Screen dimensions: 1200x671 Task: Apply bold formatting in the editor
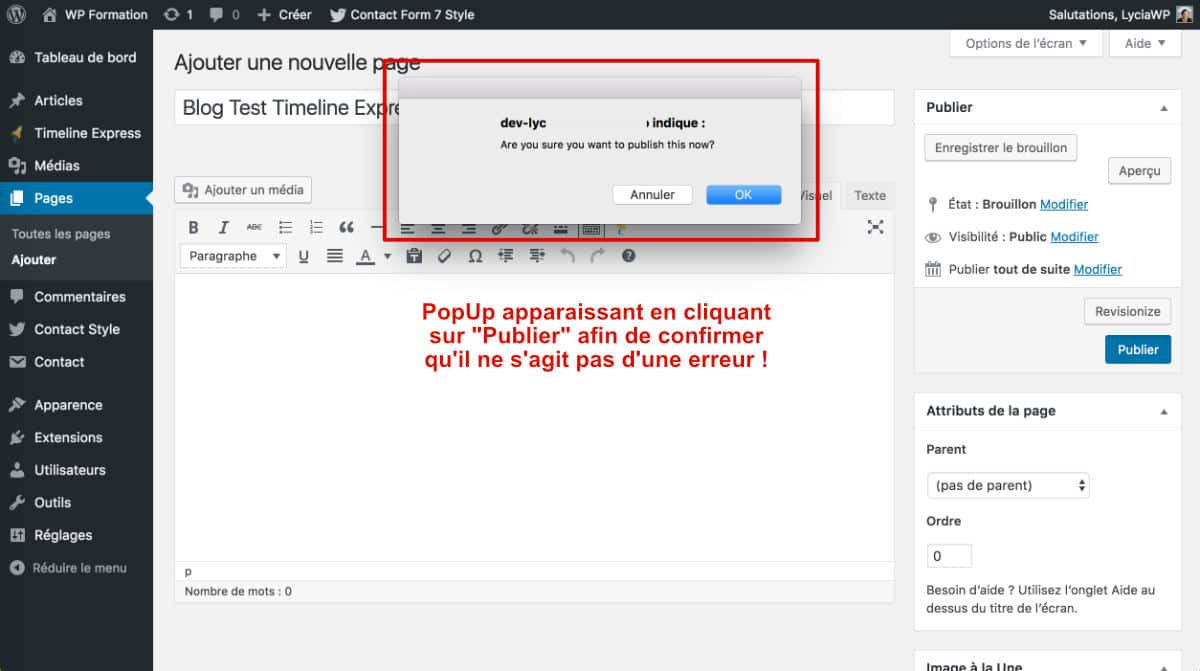(x=193, y=227)
